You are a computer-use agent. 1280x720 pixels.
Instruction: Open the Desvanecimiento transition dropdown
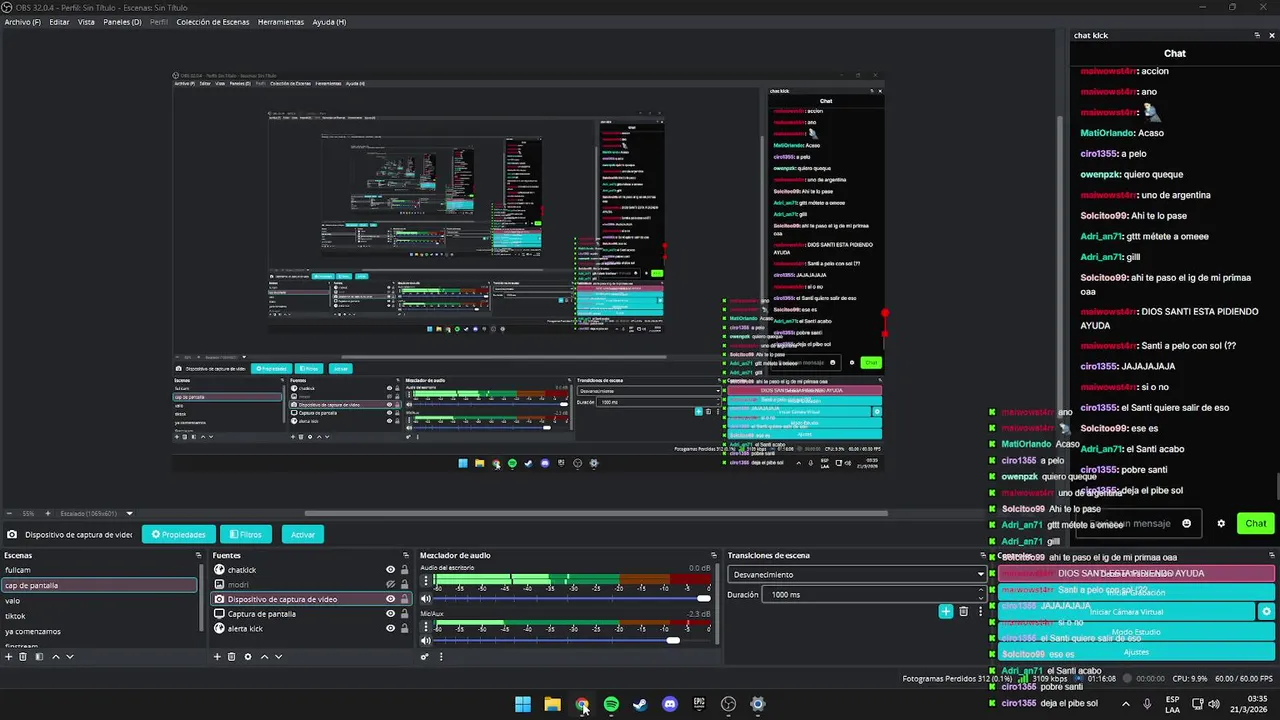[x=856, y=574]
